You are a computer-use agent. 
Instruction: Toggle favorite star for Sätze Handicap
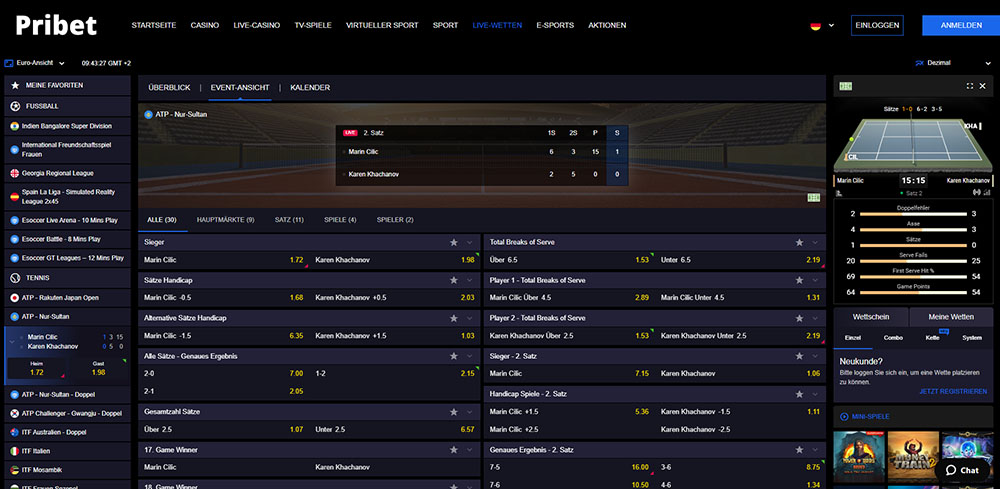coord(453,280)
